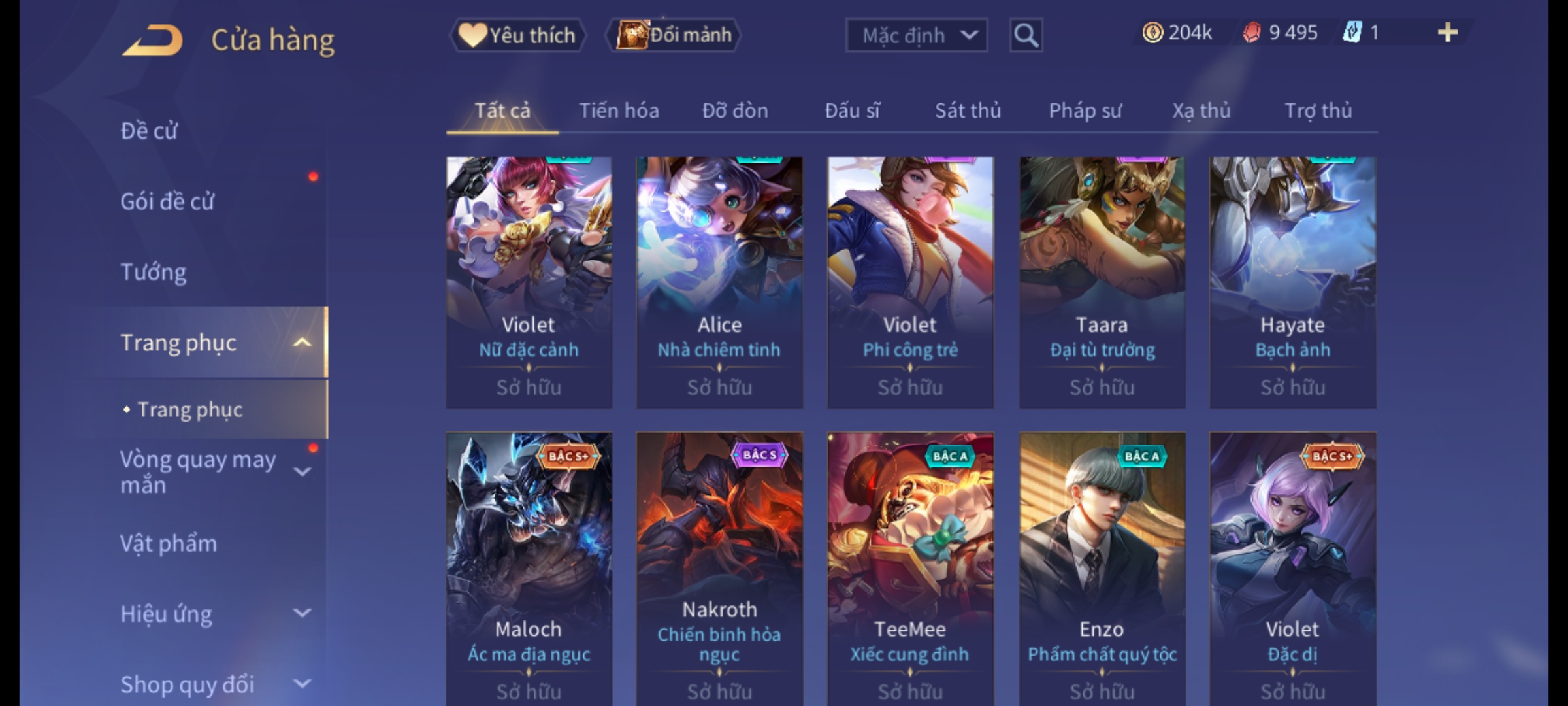Tap the plus icon to add currency
Viewport: 1568px width, 706px height.
(1448, 33)
